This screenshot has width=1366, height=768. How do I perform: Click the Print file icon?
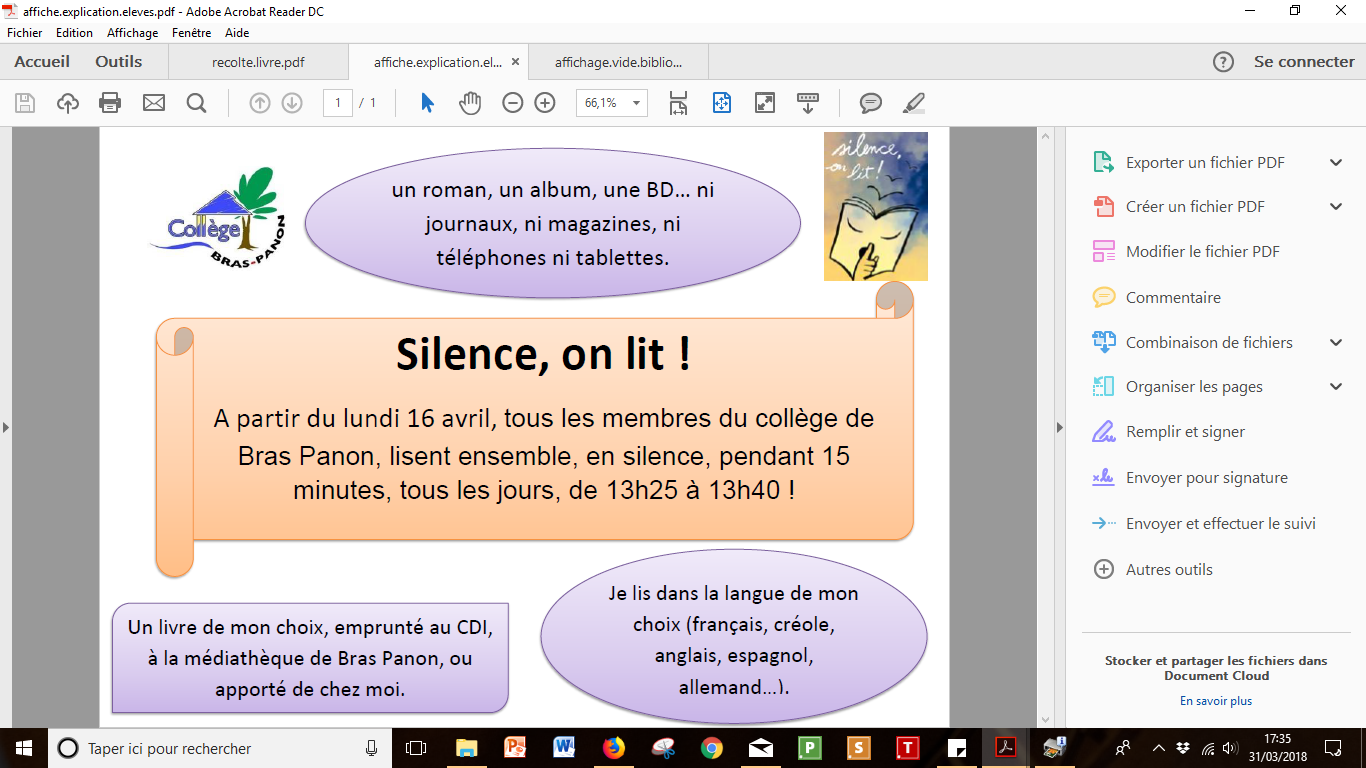tap(110, 103)
